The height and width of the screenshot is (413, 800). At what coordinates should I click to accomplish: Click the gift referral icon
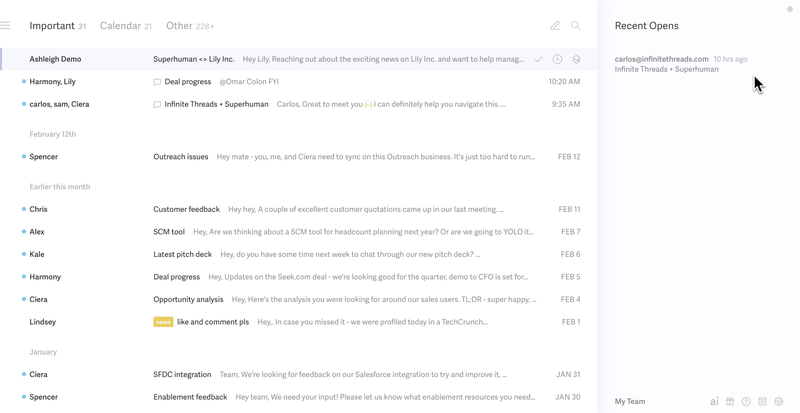click(x=730, y=402)
